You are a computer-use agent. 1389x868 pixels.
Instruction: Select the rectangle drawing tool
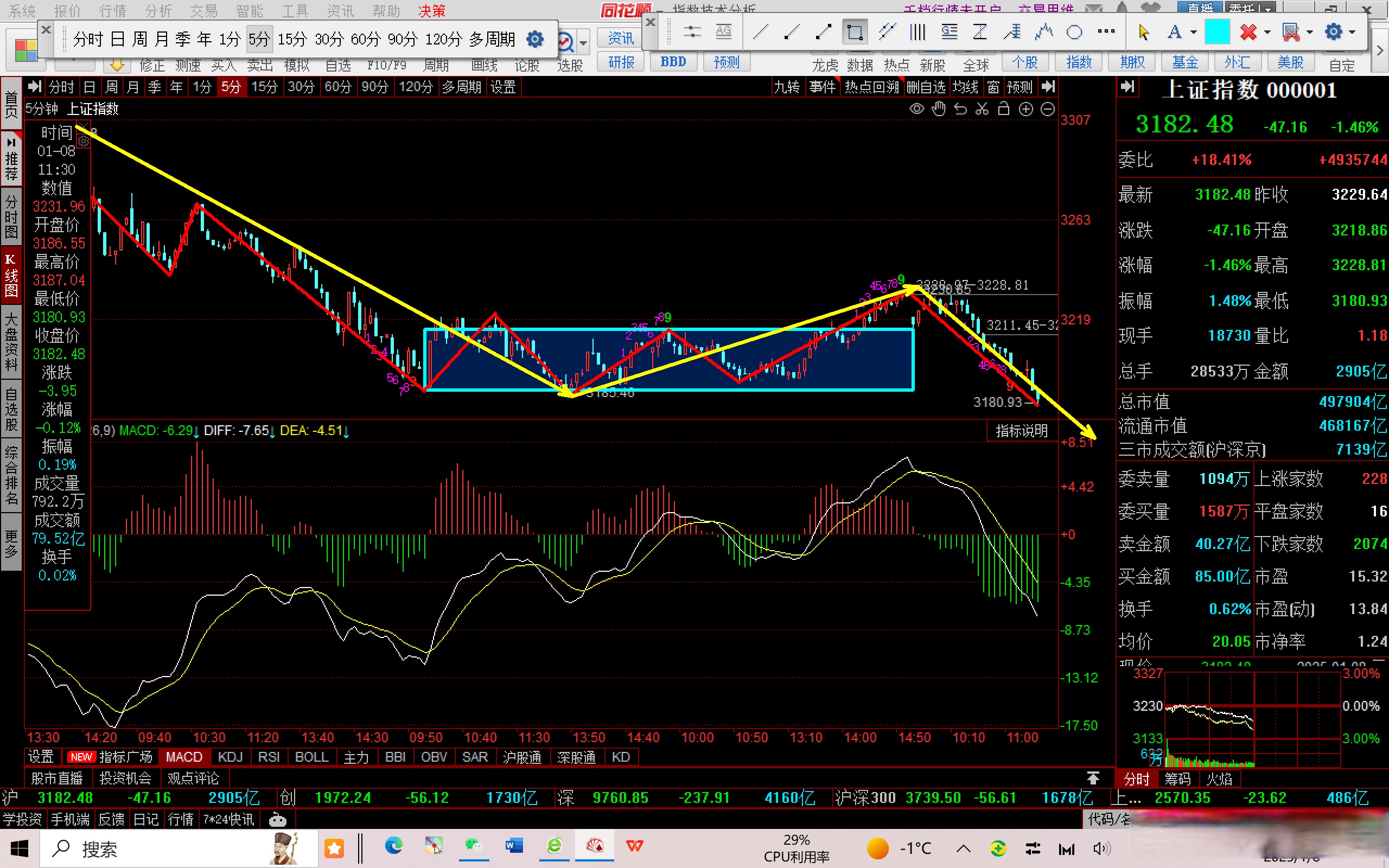854,32
